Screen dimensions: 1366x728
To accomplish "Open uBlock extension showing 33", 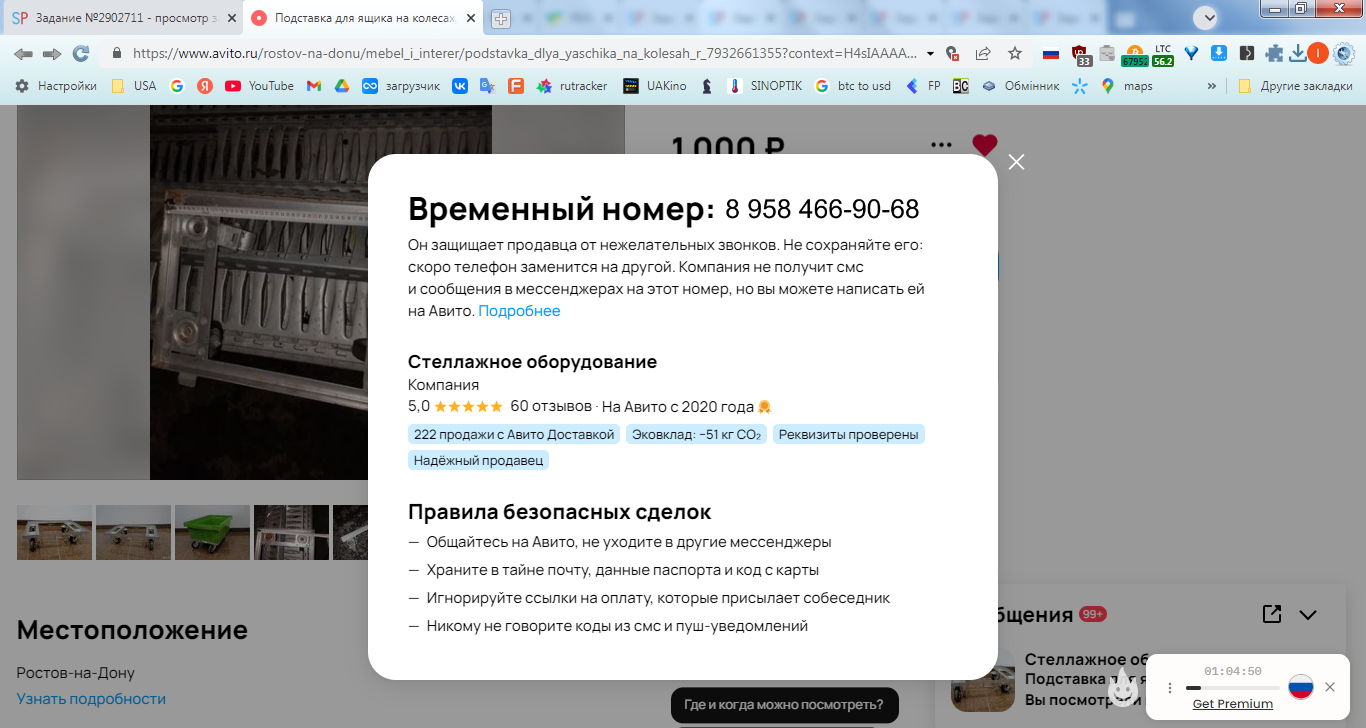I will (x=1080, y=55).
